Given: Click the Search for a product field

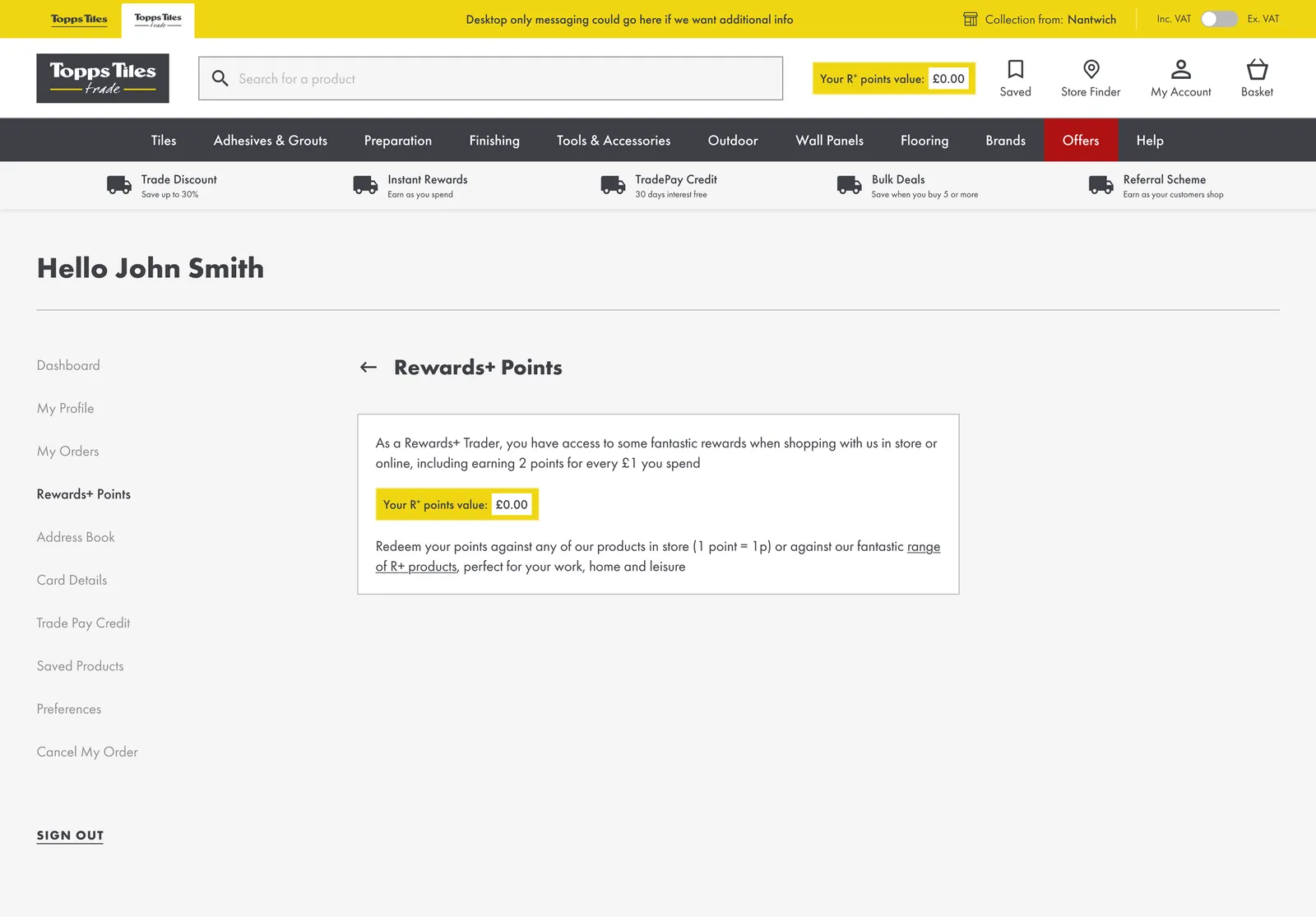Looking at the screenshot, I should point(490,78).
